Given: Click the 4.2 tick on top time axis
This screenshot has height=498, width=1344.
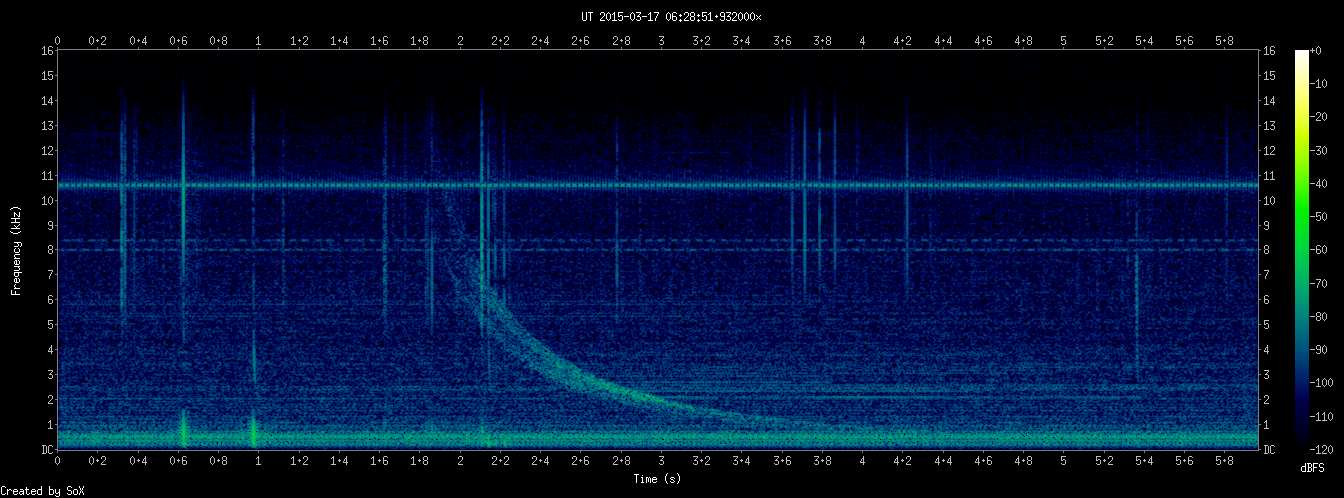Looking at the screenshot, I should click(x=902, y=41).
